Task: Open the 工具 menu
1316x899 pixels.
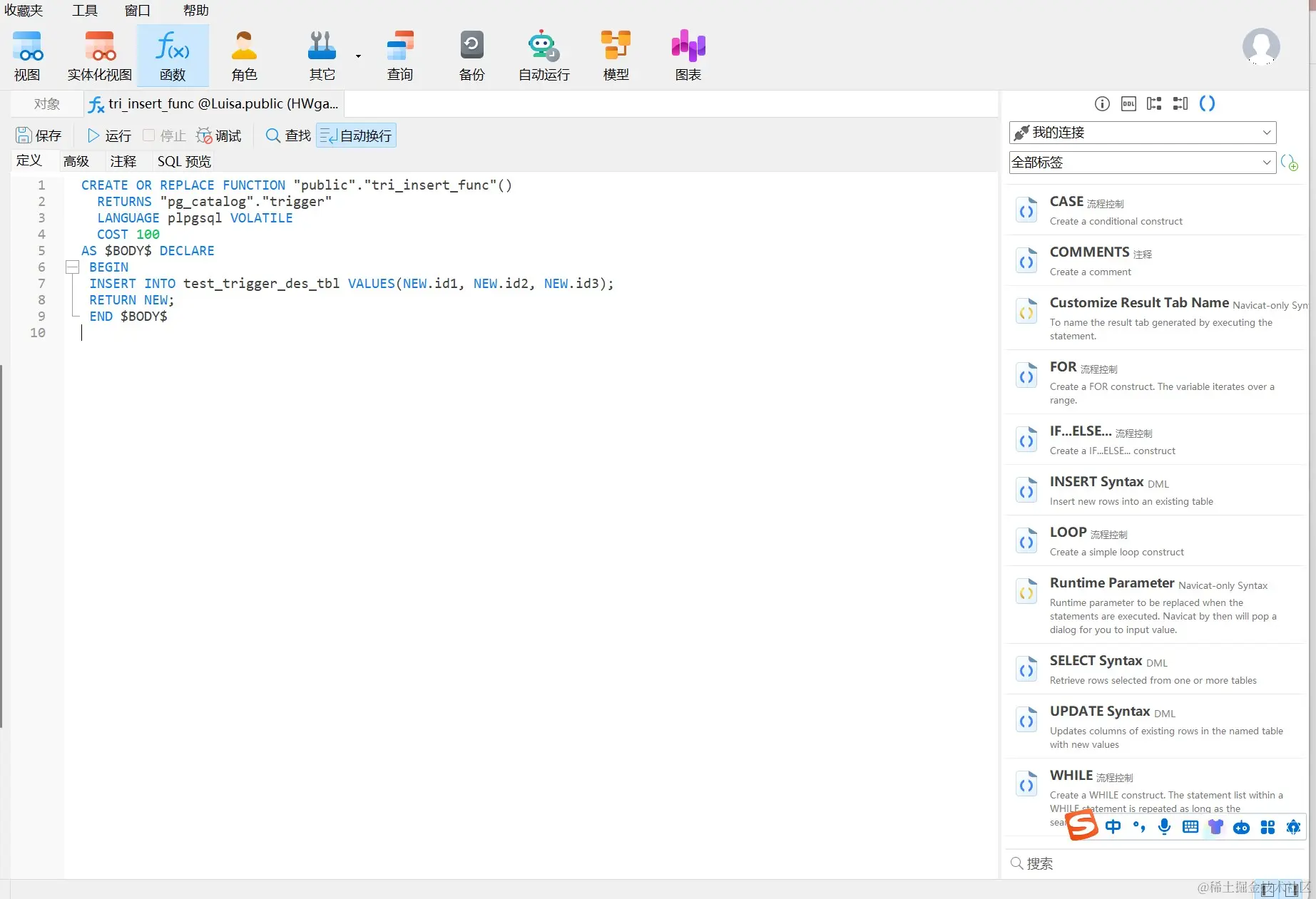Action: click(85, 11)
